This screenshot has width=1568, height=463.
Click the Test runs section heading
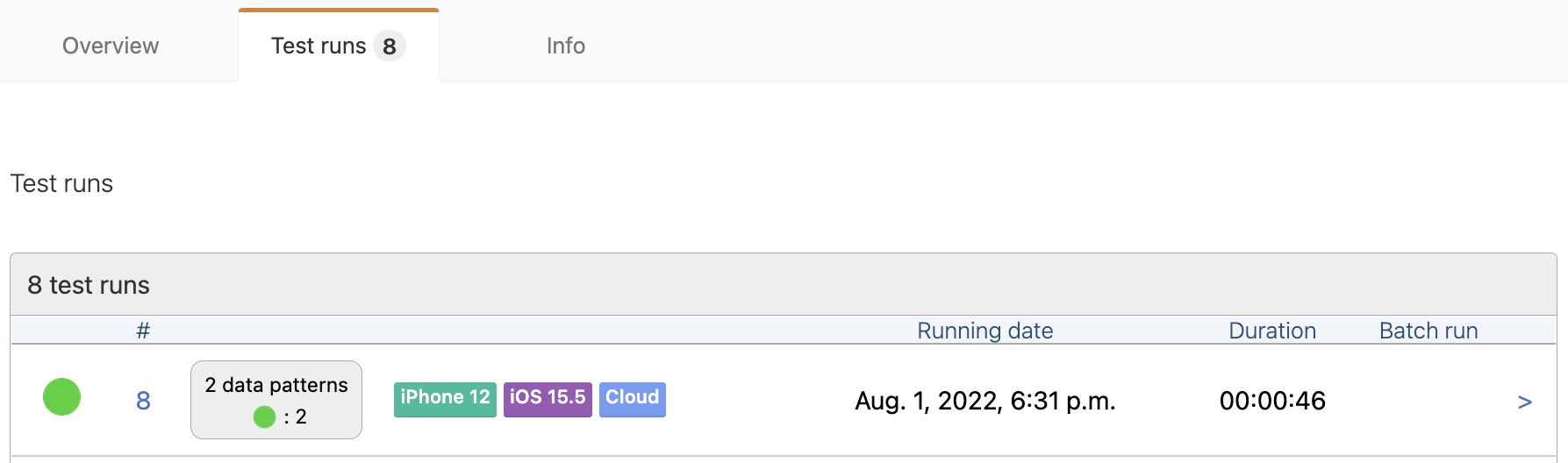[x=61, y=183]
